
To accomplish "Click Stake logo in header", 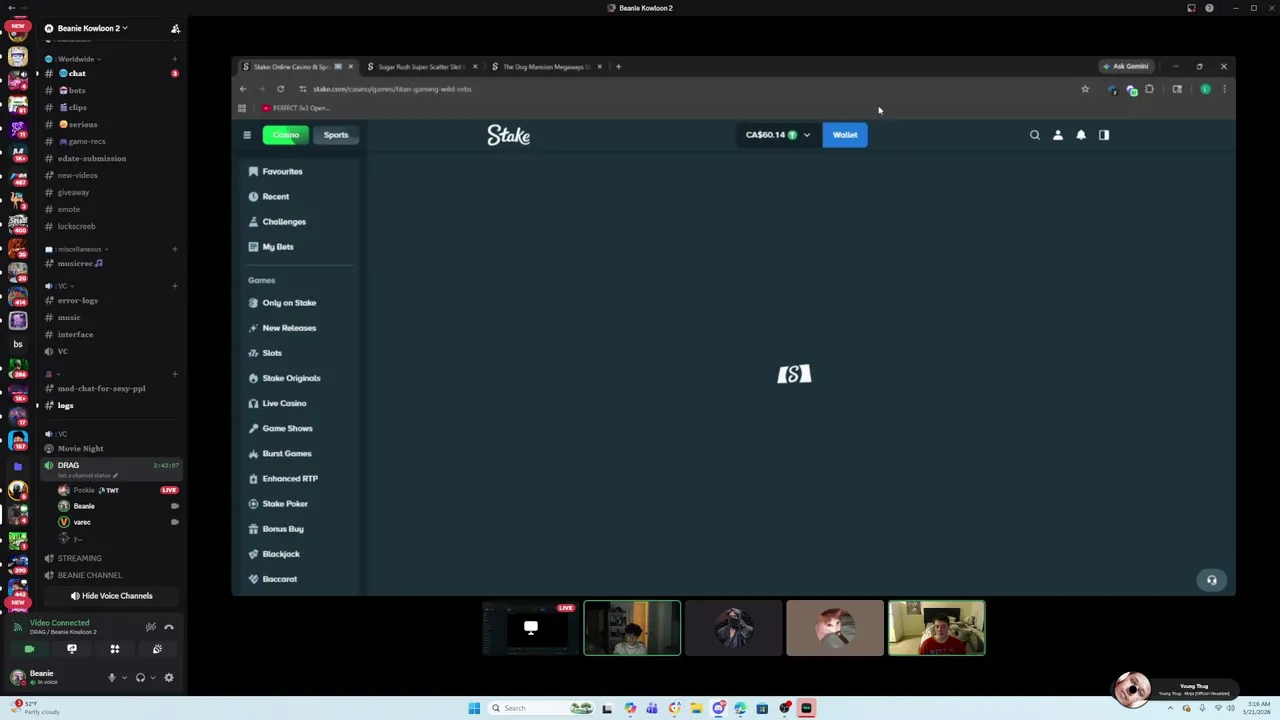I will pos(508,135).
